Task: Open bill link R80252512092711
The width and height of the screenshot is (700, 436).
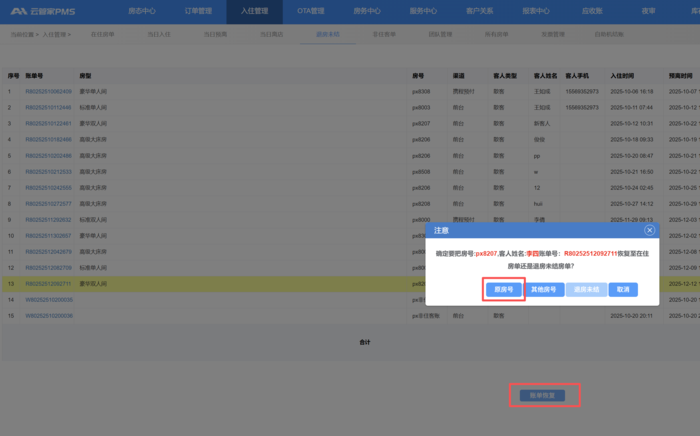Action: (48, 284)
